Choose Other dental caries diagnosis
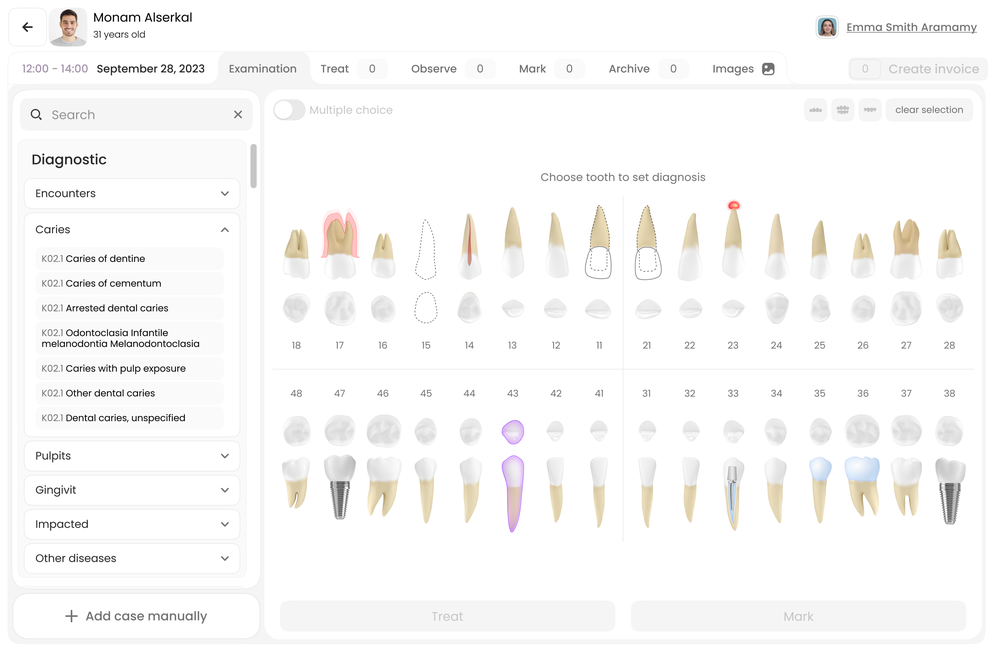1000x652 pixels. [x=129, y=393]
